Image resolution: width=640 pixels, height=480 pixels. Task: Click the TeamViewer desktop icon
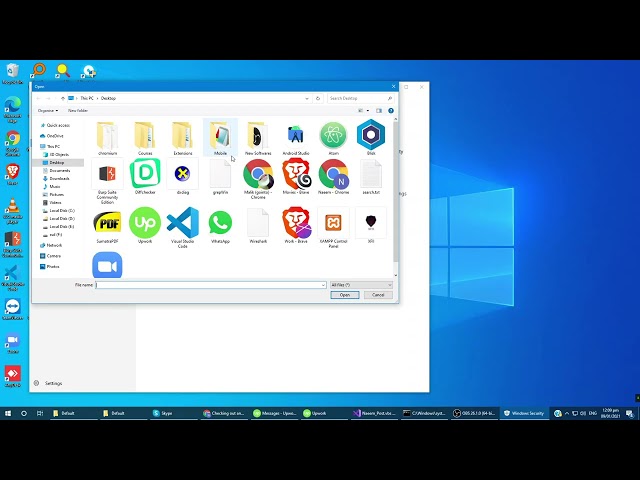pos(13,309)
